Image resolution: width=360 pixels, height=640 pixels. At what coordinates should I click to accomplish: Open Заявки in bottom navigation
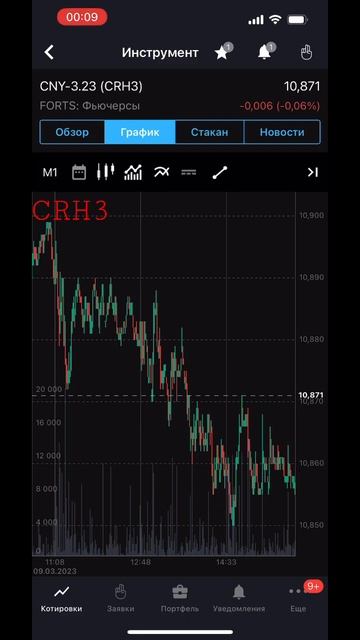pyautogui.click(x=120, y=599)
